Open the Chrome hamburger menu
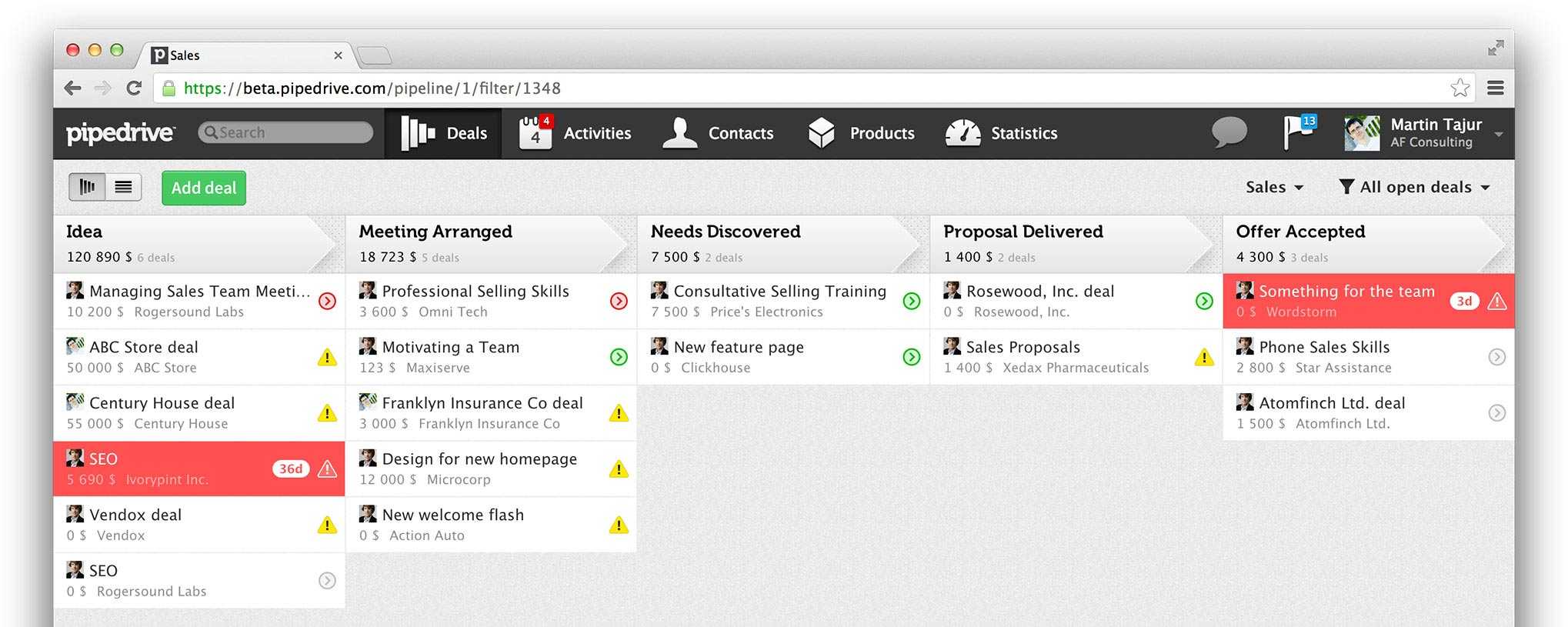1568x627 pixels. [1495, 88]
